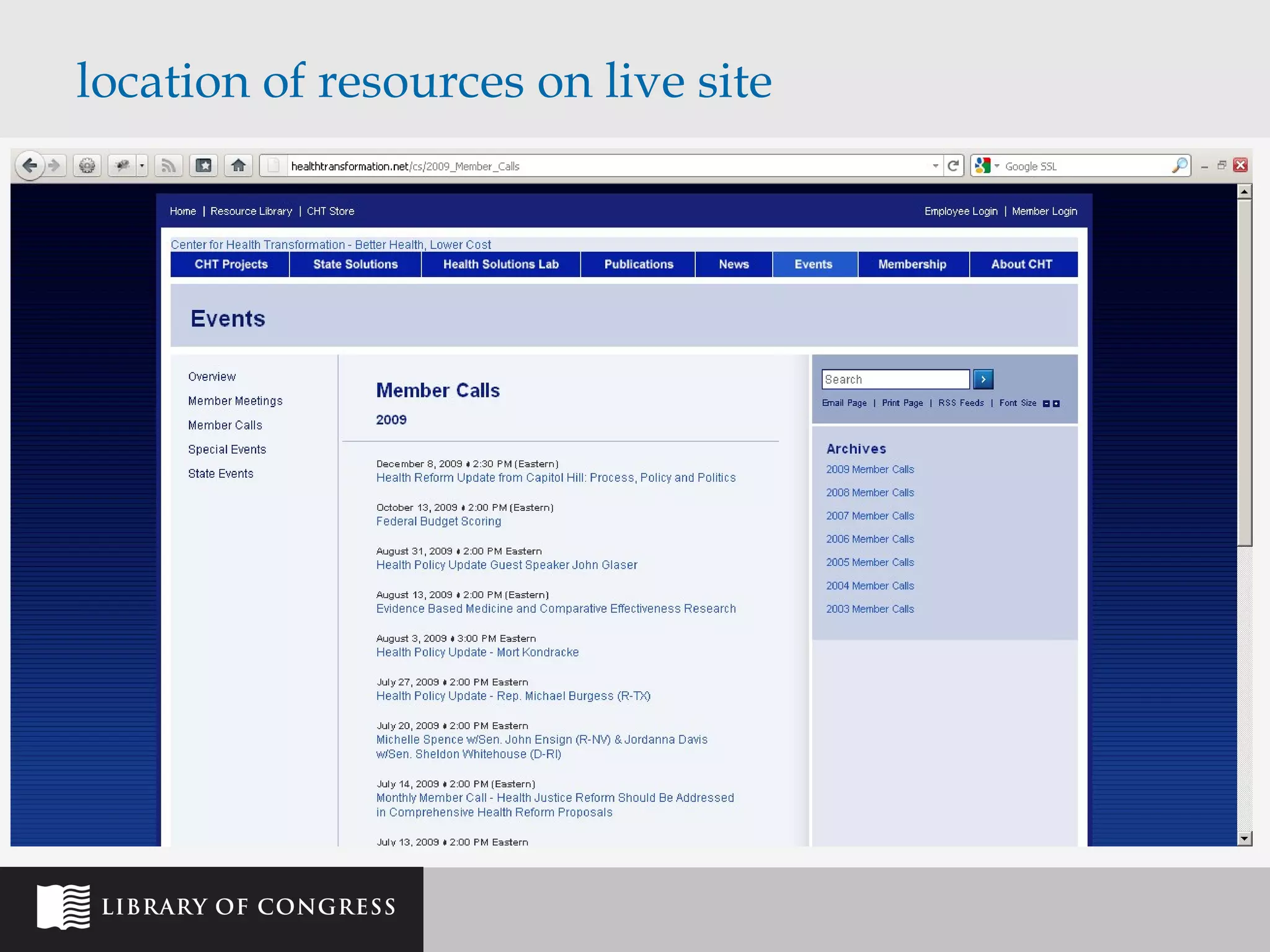
Task: Open the search engine selector dropdown
Action: click(x=997, y=165)
